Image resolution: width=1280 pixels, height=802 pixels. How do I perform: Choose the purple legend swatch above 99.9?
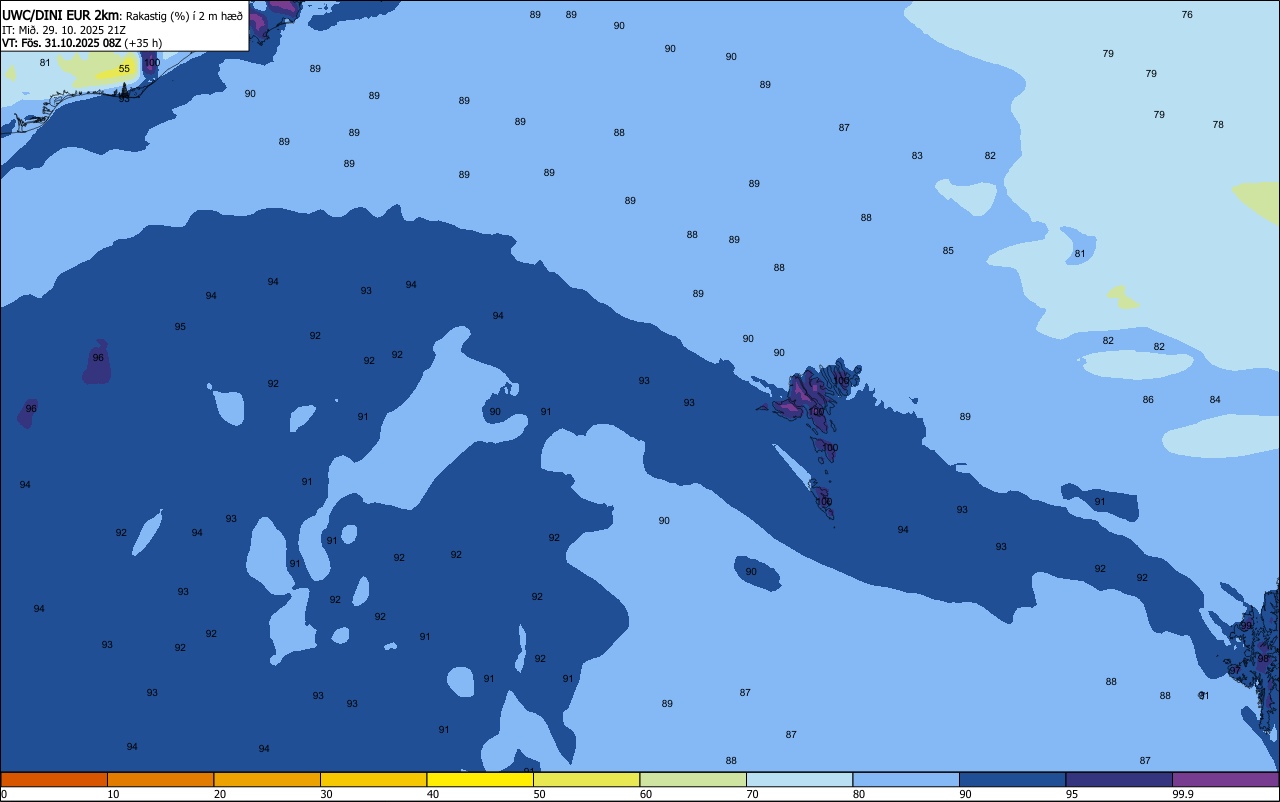[x=1225, y=779]
